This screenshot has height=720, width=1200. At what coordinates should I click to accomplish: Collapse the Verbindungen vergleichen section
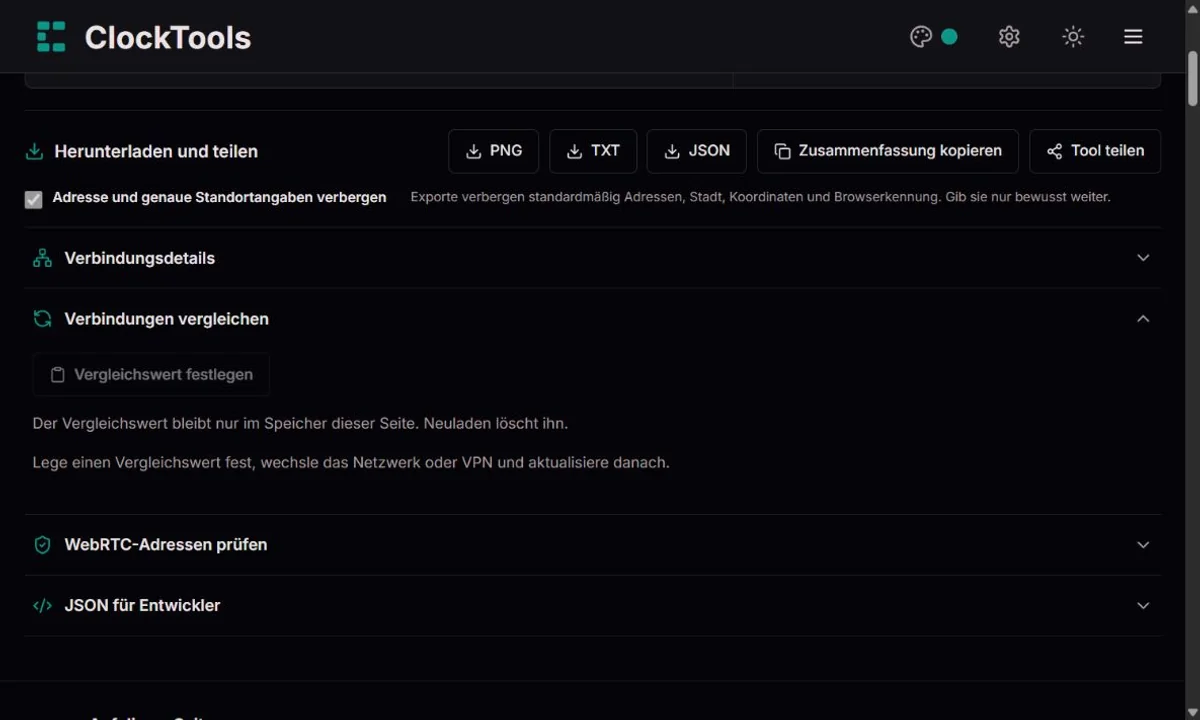point(593,319)
